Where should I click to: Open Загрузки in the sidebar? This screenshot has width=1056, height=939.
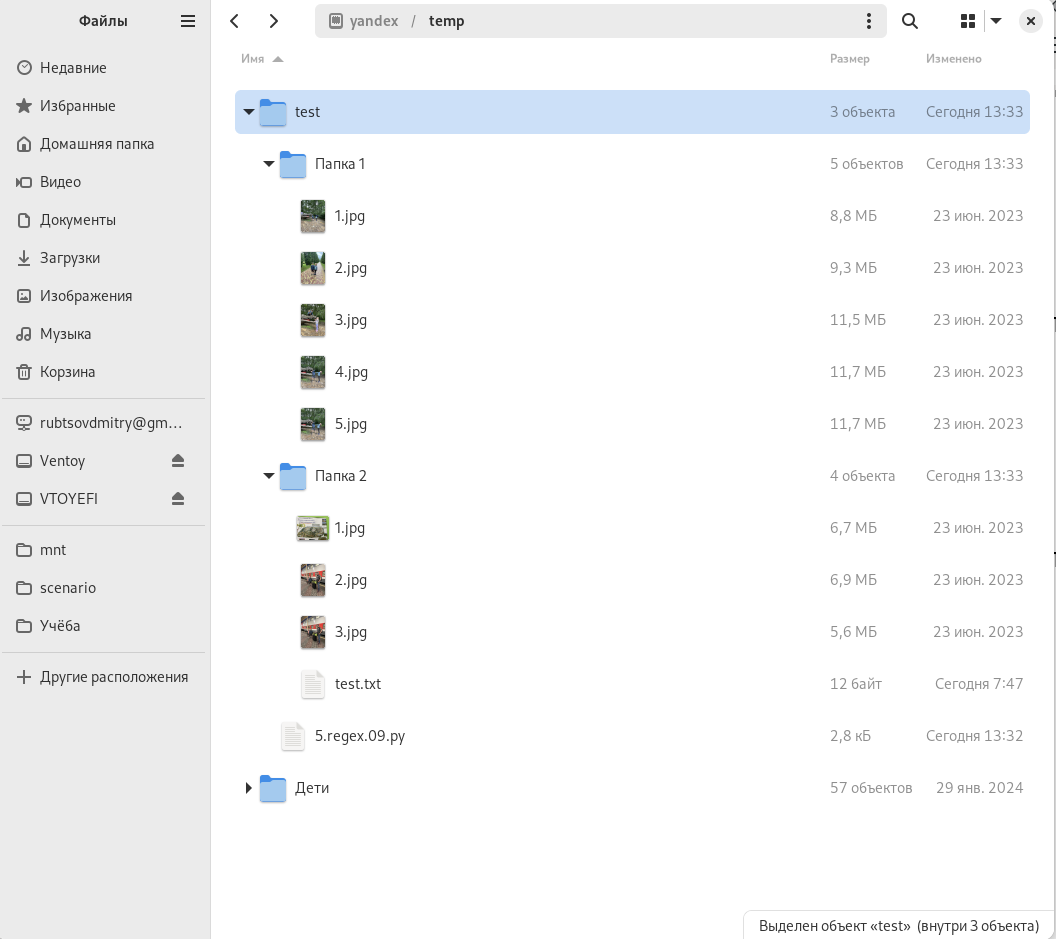point(70,258)
